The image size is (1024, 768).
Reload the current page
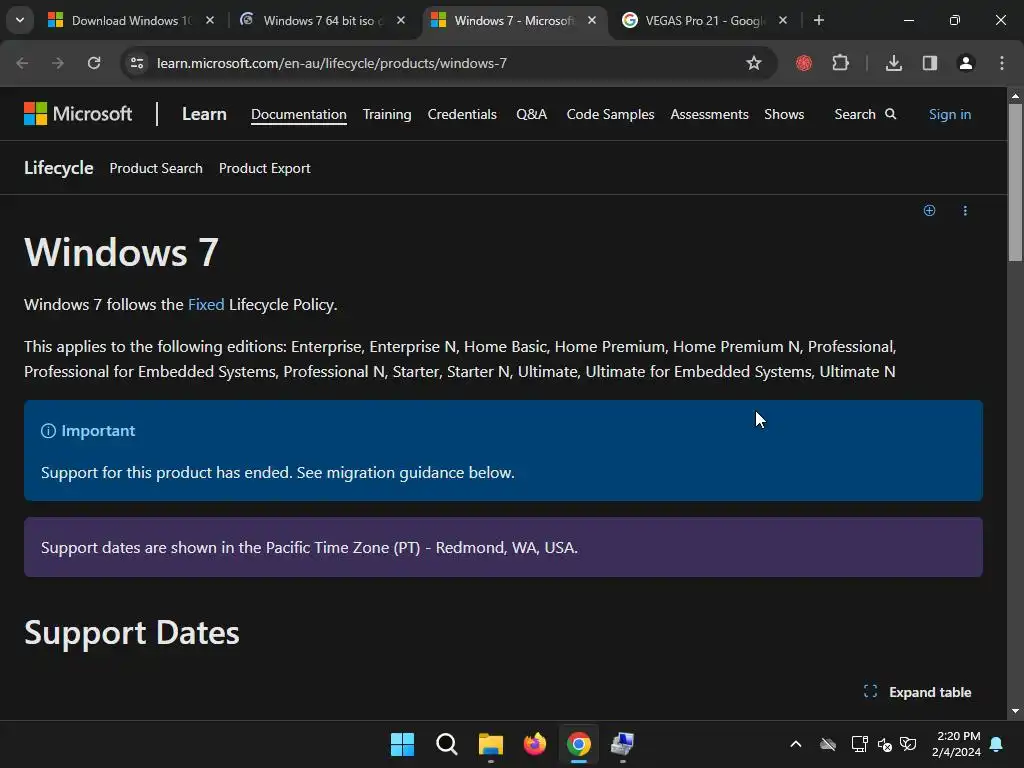94,63
